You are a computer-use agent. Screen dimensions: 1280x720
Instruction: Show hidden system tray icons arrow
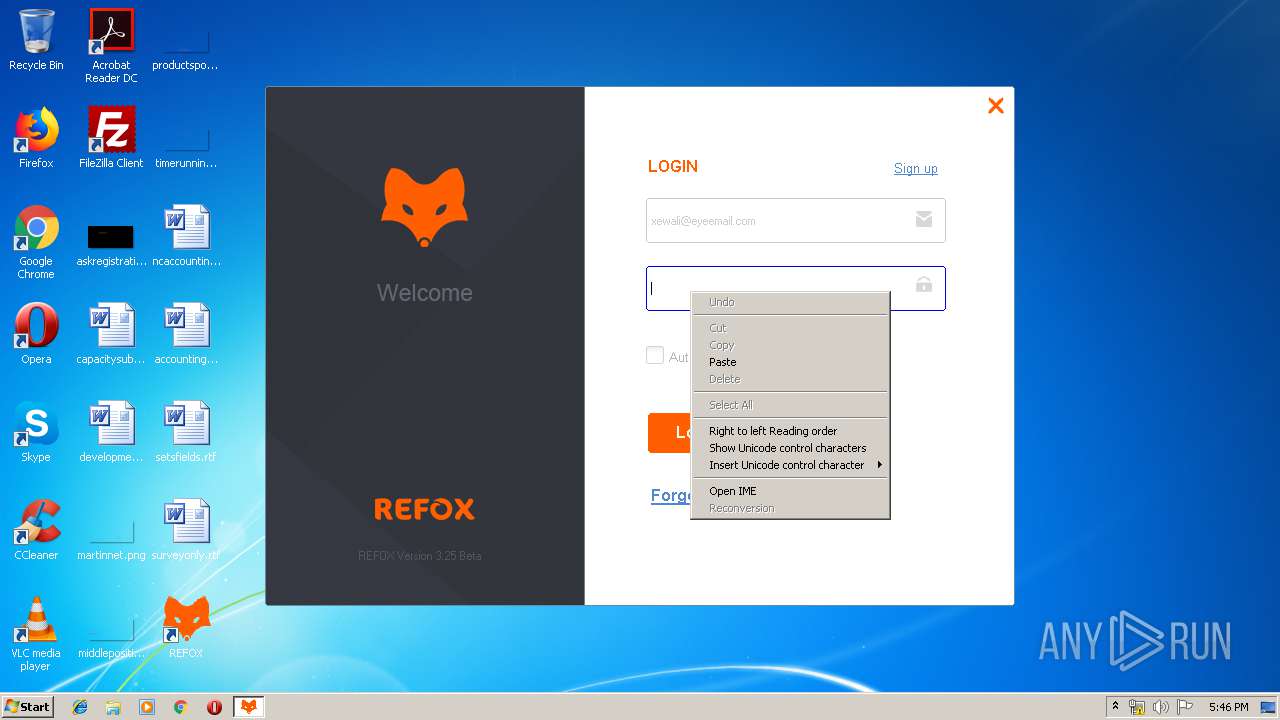(x=1115, y=706)
